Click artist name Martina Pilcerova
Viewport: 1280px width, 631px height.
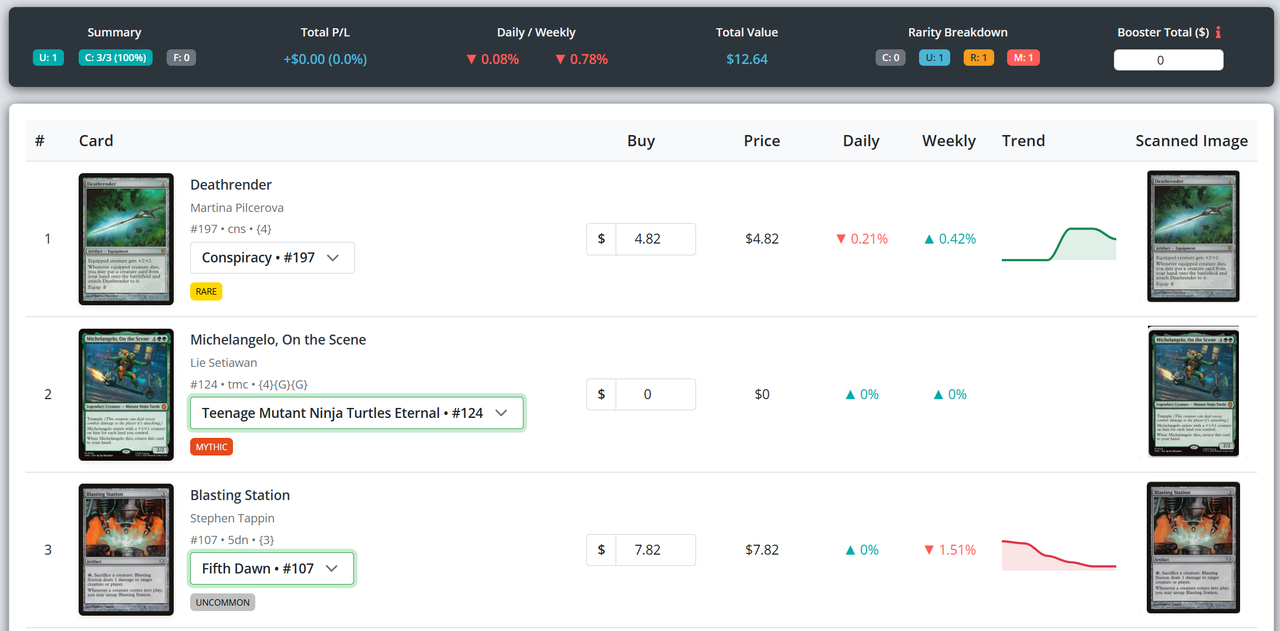237,208
